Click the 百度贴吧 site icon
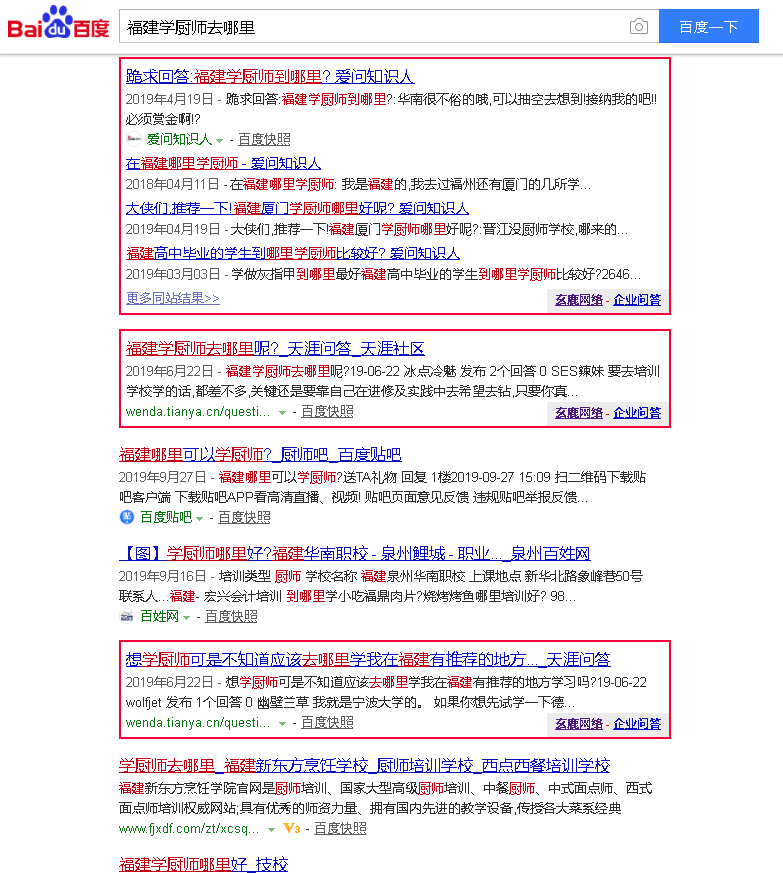This screenshot has width=783, height=873. click(127, 517)
